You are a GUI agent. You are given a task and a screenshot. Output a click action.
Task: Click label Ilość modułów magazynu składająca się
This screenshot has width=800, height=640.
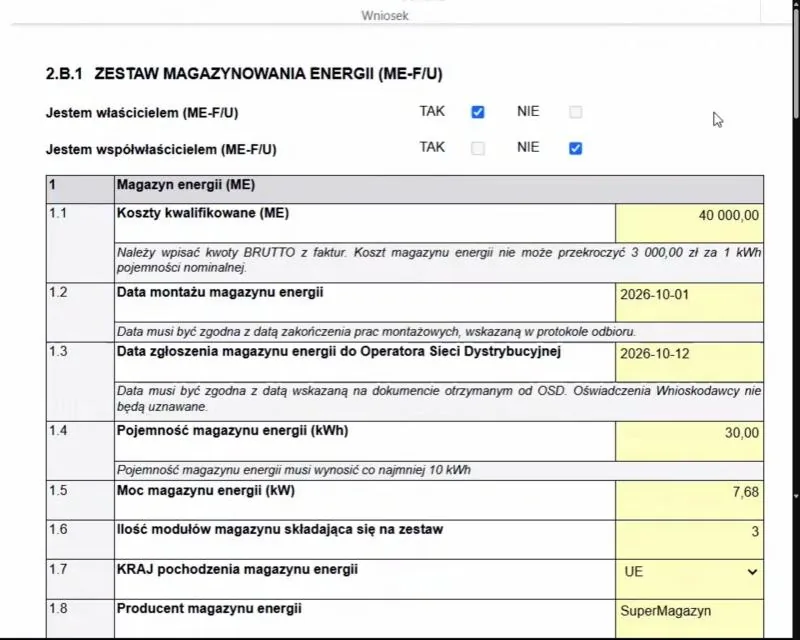click(x=280, y=529)
